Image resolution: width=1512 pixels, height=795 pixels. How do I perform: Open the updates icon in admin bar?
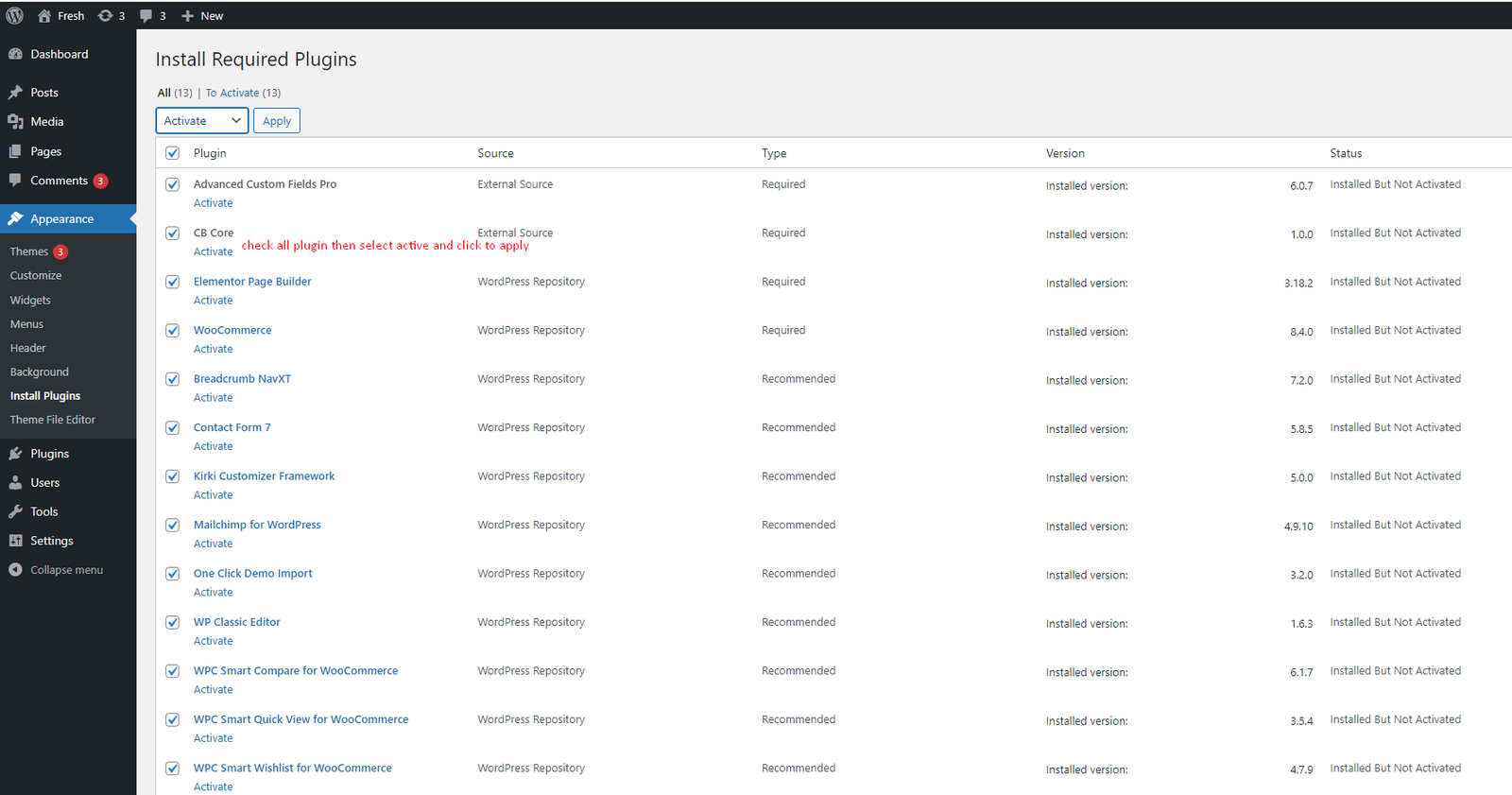105,16
